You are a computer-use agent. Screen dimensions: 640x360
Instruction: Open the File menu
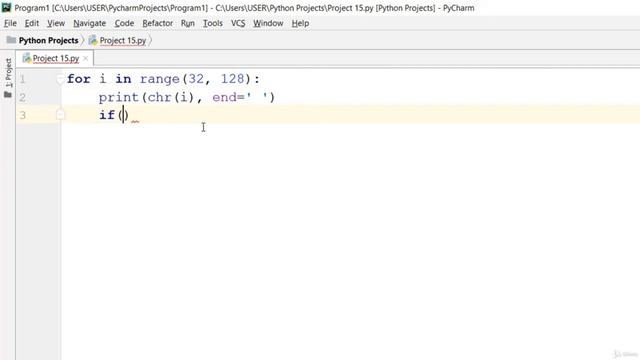click(10, 23)
